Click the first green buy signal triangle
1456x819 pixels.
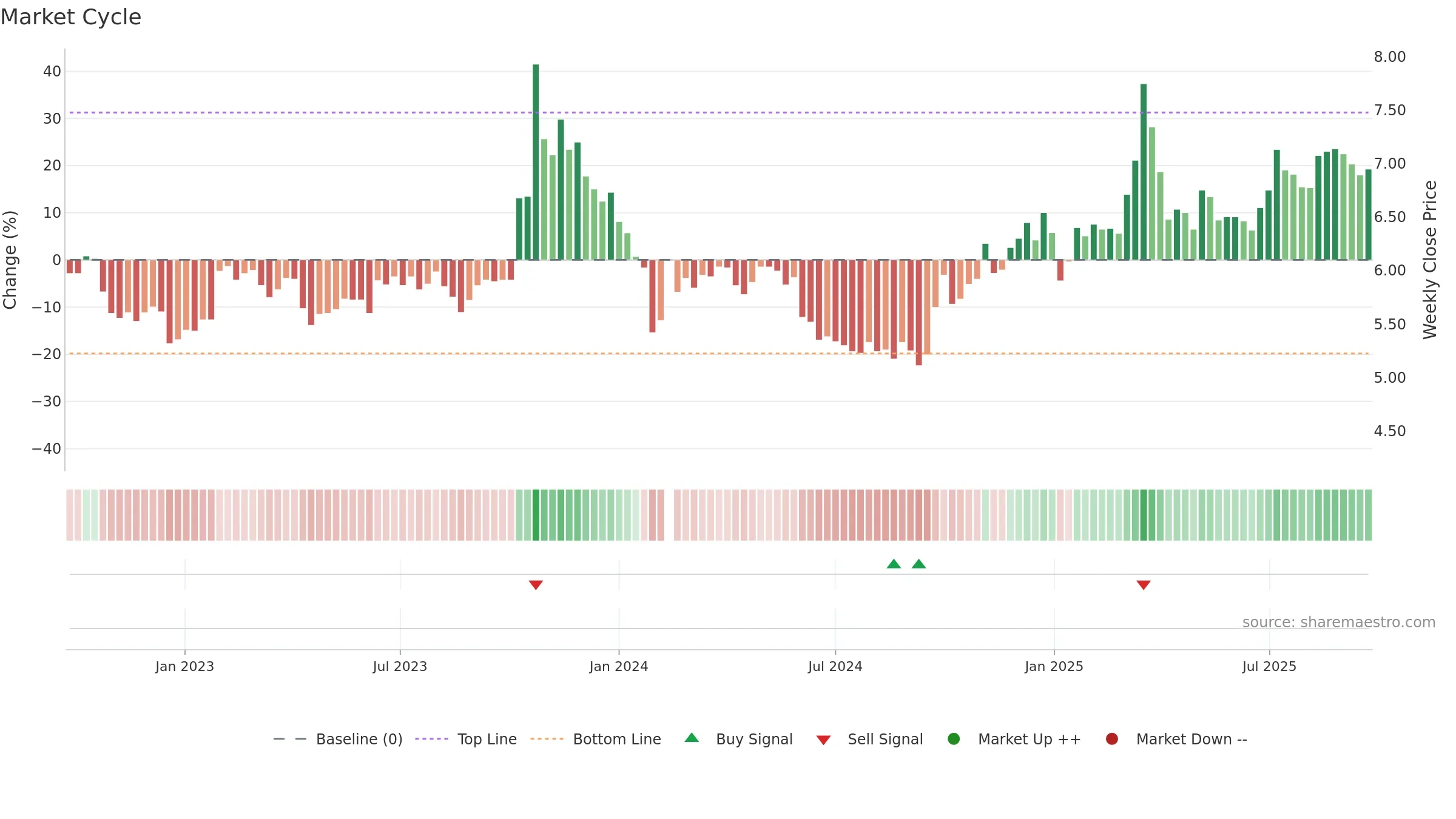coord(894,564)
